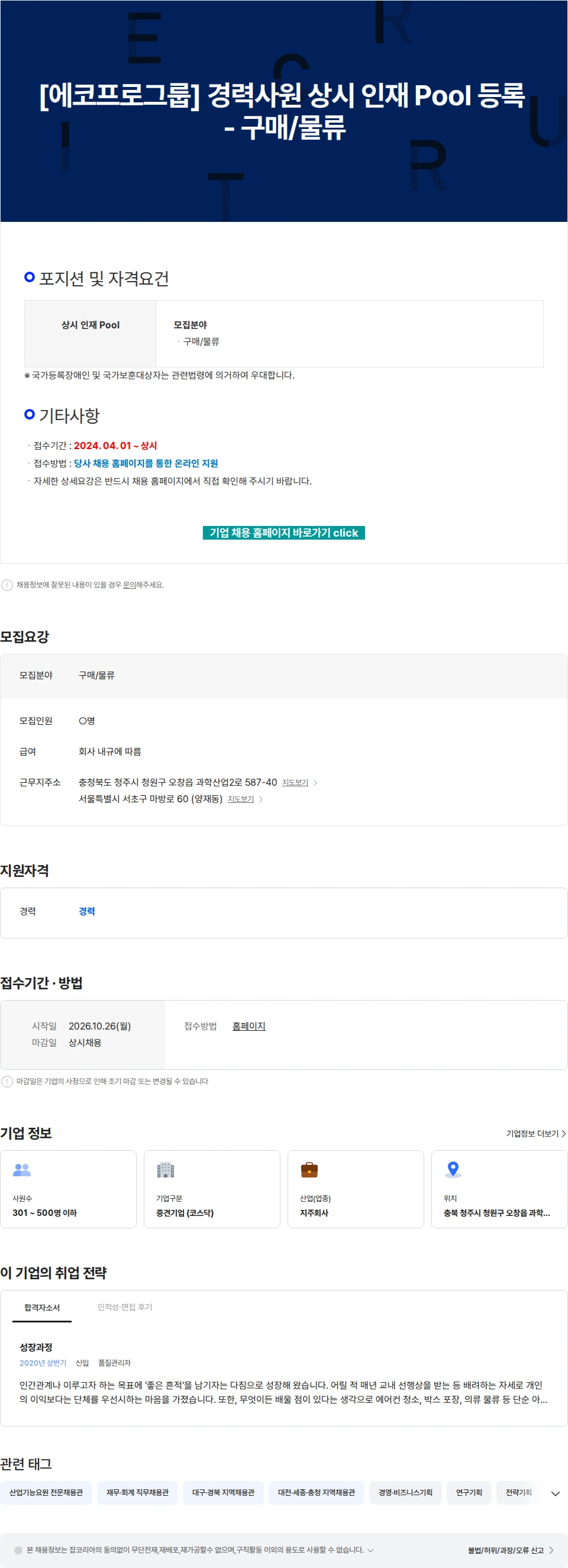Click the chevron beside 신고 link
The width and height of the screenshot is (568, 1568).
pos(551,1550)
